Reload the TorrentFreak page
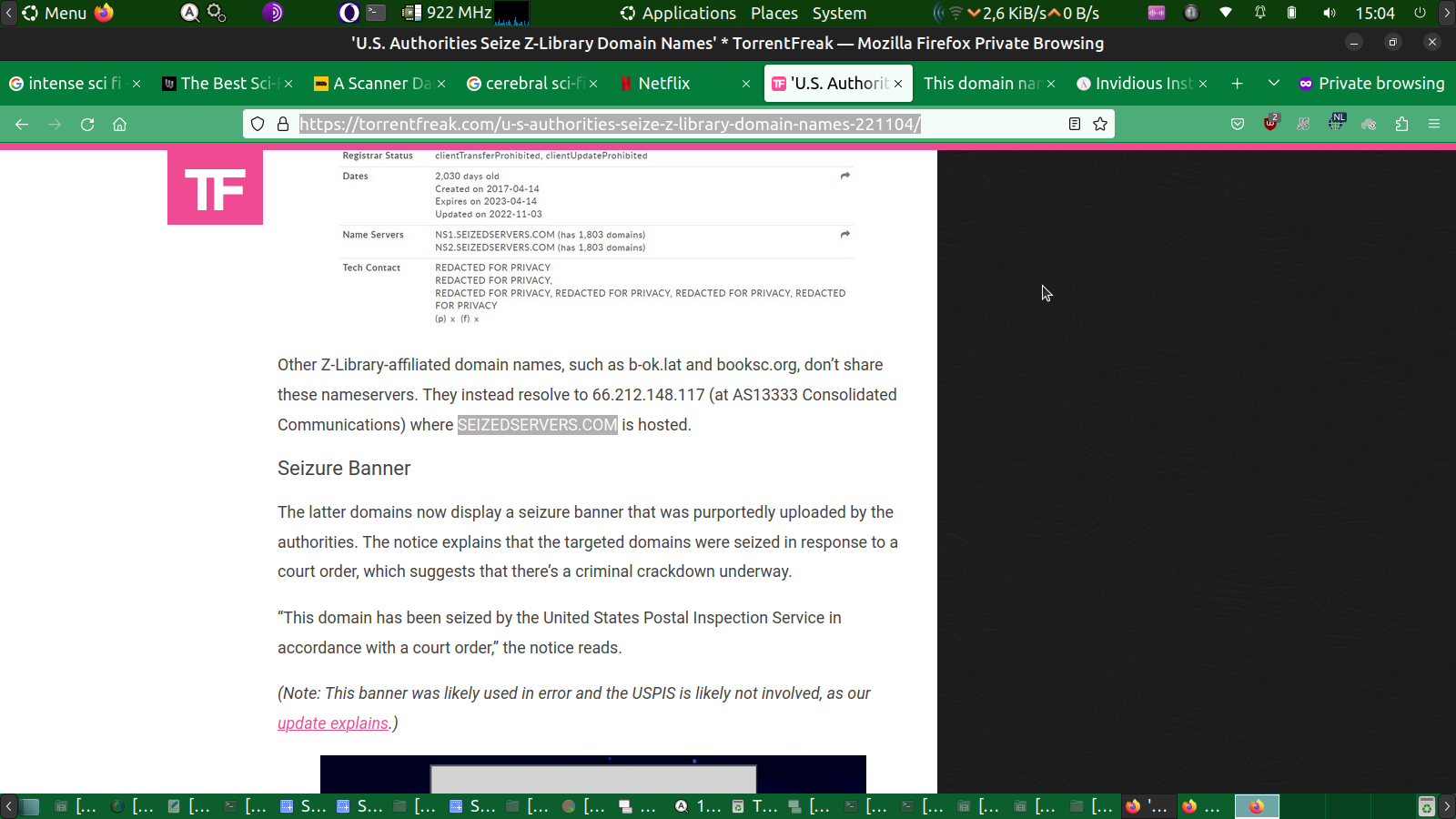The image size is (1456, 819). 87,124
